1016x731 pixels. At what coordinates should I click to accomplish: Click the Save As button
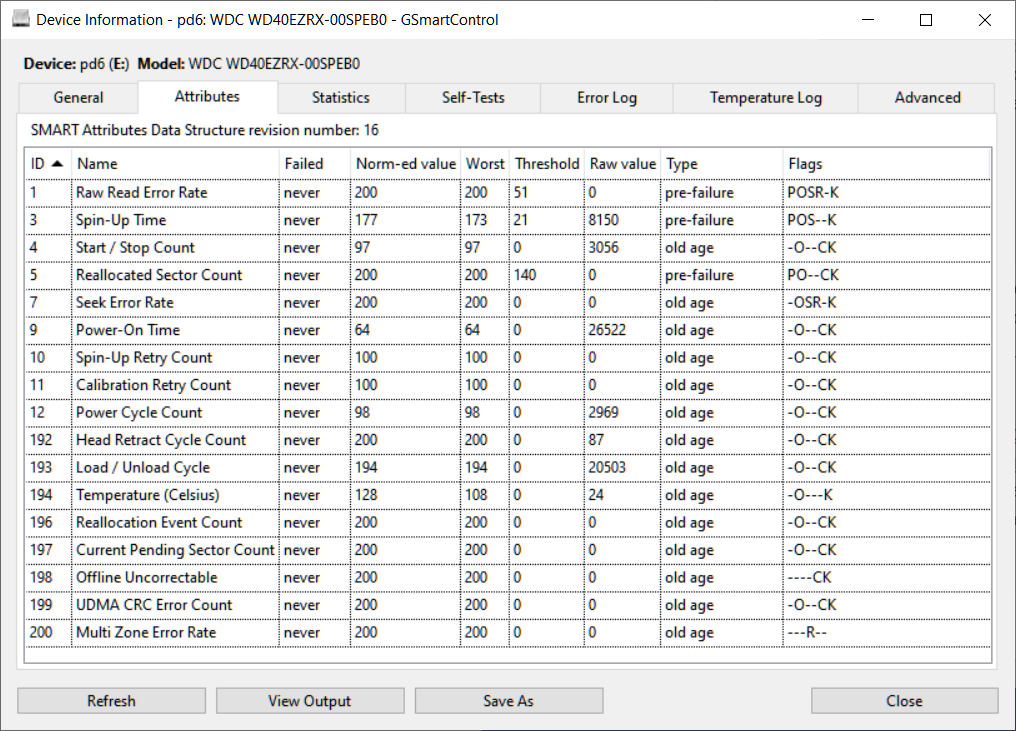tap(509, 701)
